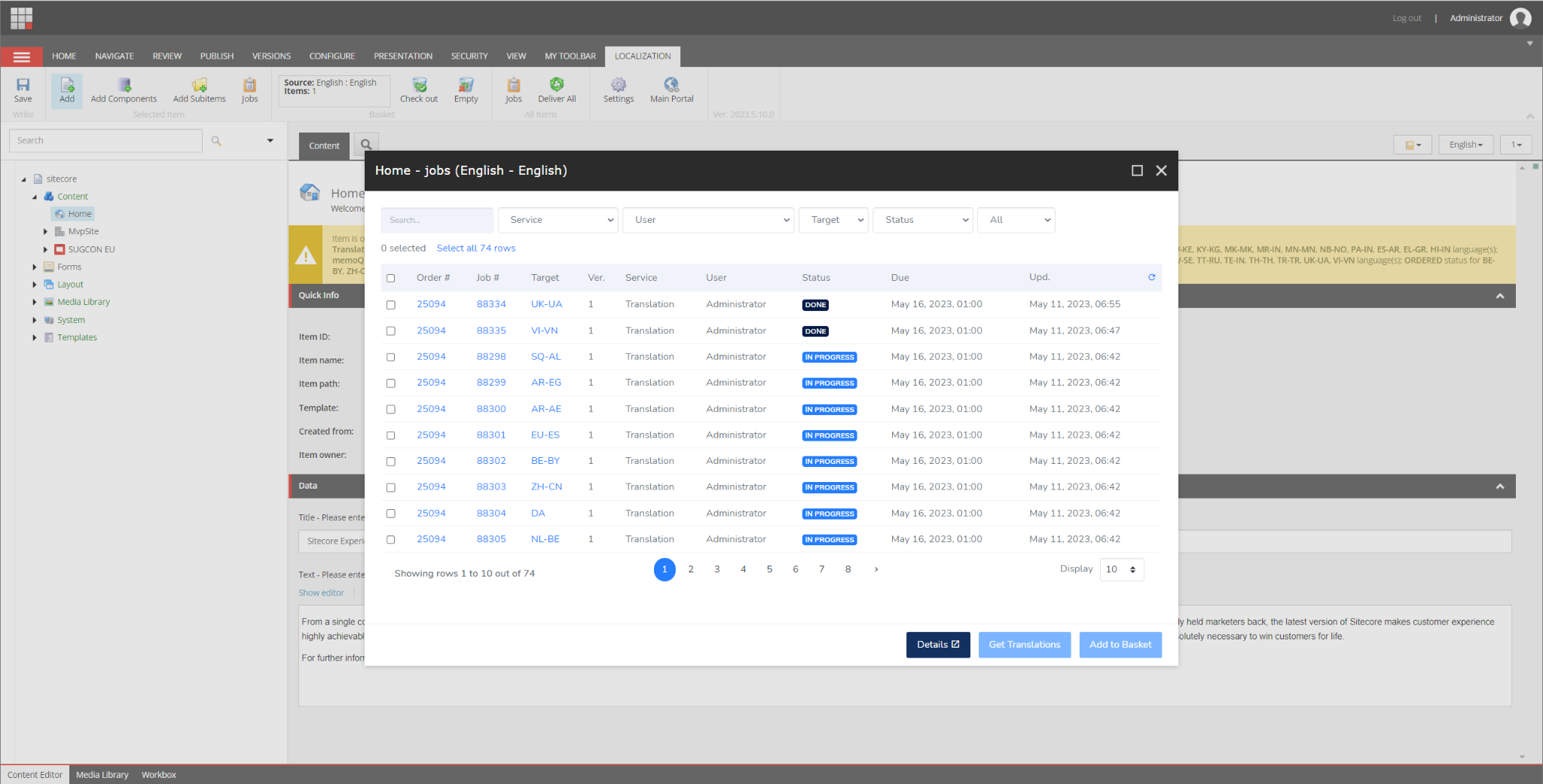Expand the Media Library tree node
This screenshot has height=784, width=1543.
pos(34,302)
